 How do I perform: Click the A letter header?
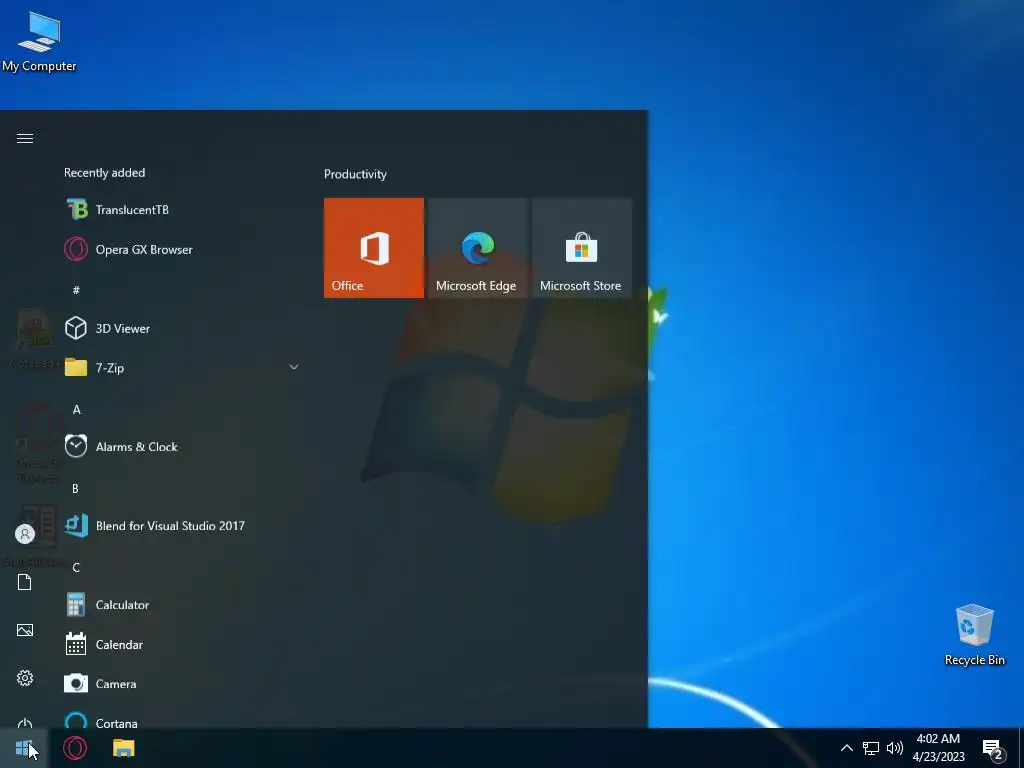76,409
